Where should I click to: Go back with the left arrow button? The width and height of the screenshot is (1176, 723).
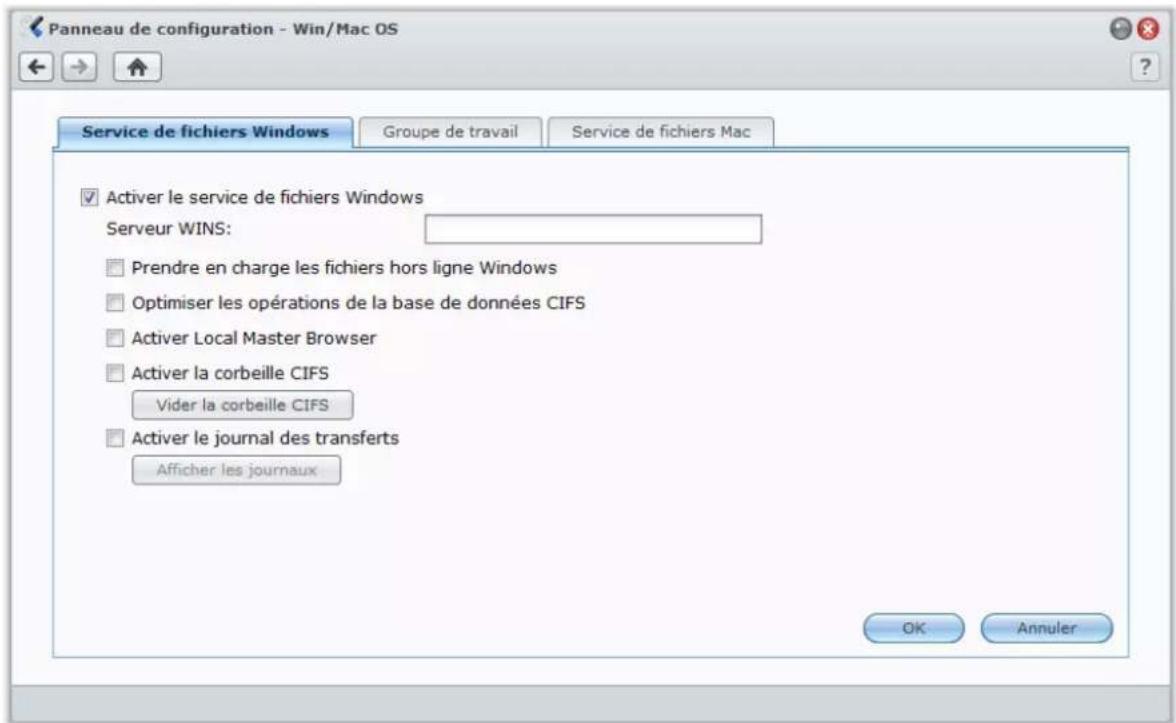point(36,68)
